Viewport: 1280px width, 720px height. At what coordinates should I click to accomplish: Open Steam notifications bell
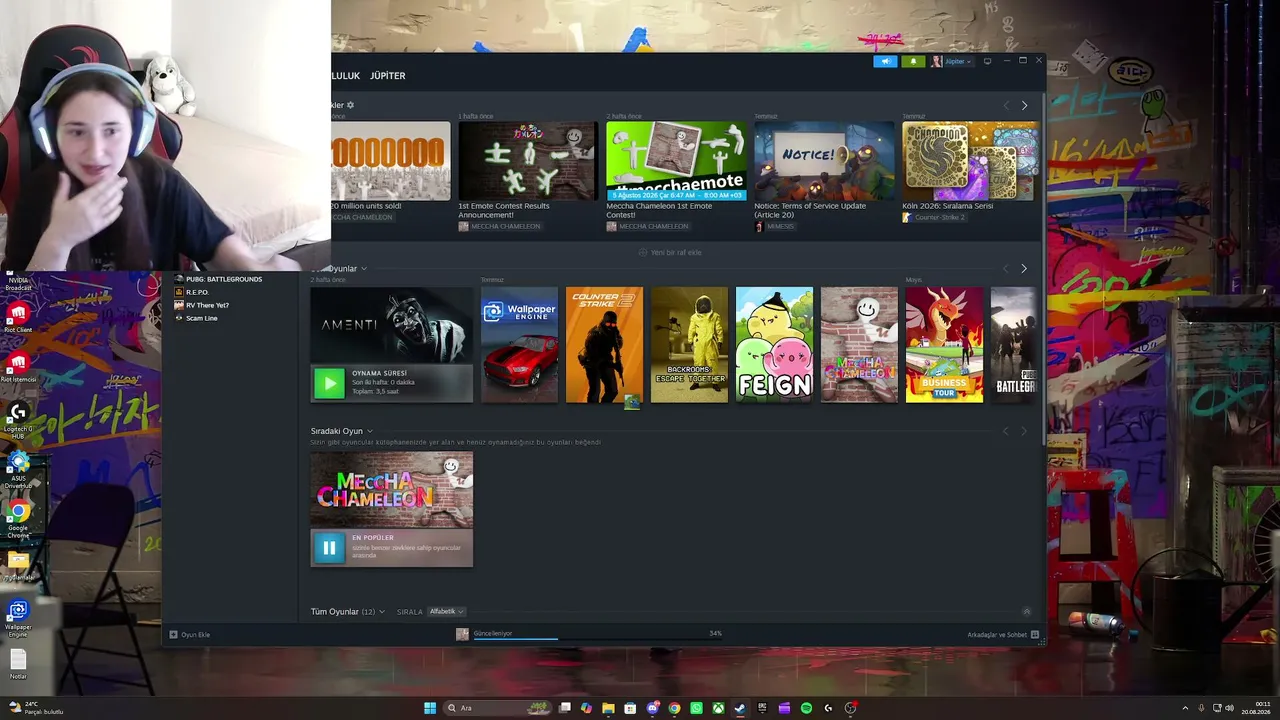[913, 61]
